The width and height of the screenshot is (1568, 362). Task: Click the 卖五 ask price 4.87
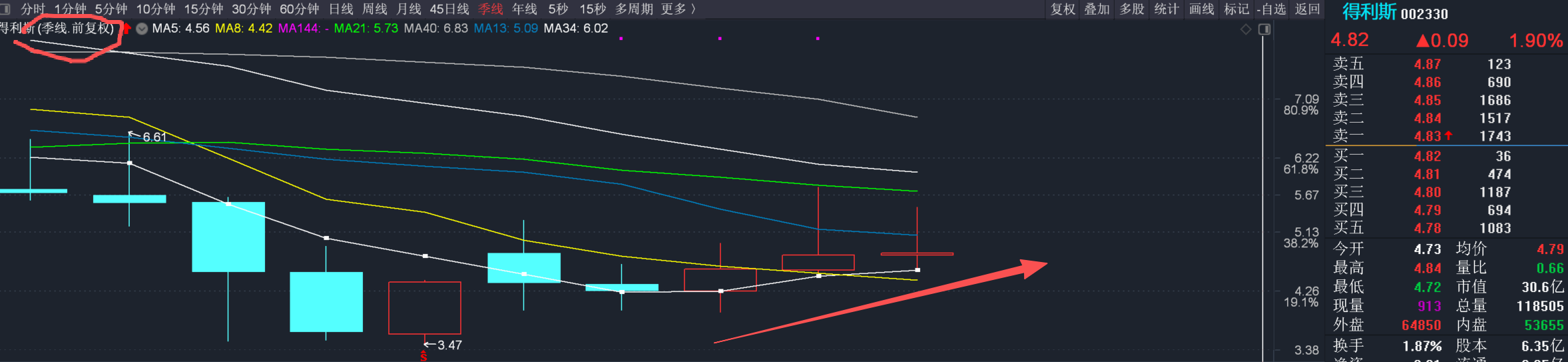tap(1428, 64)
